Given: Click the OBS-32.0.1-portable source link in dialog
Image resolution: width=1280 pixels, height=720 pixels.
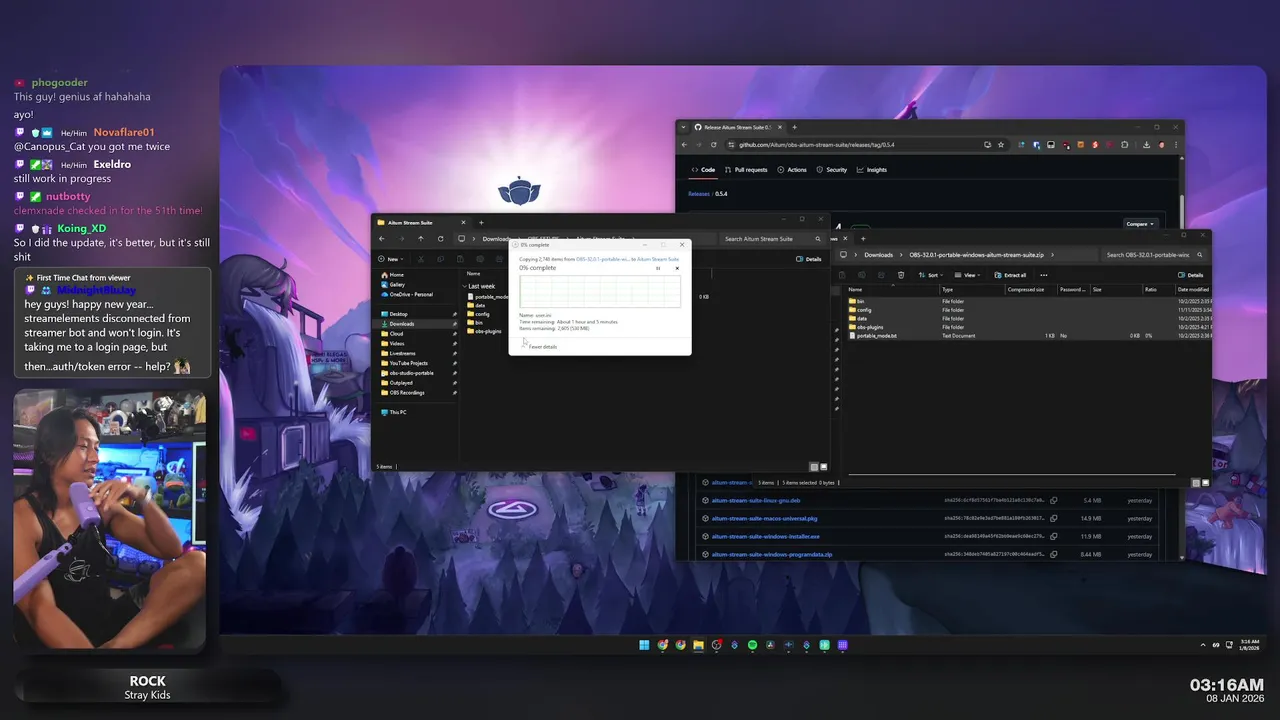Looking at the screenshot, I should tap(602, 259).
